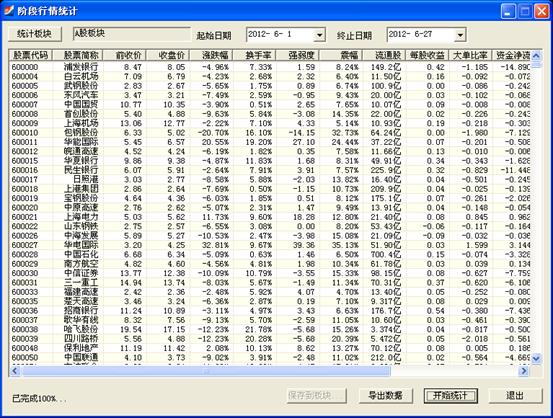Image resolution: width=553 pixels, height=418 pixels.
Task: Click the vertical scrollbar up arrow
Action: [536, 55]
